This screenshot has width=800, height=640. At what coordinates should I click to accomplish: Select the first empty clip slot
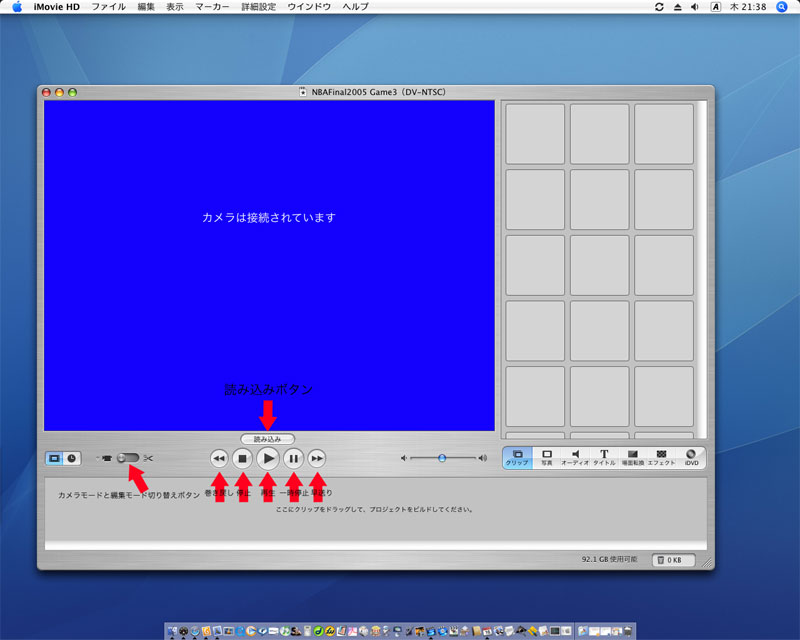[535, 133]
